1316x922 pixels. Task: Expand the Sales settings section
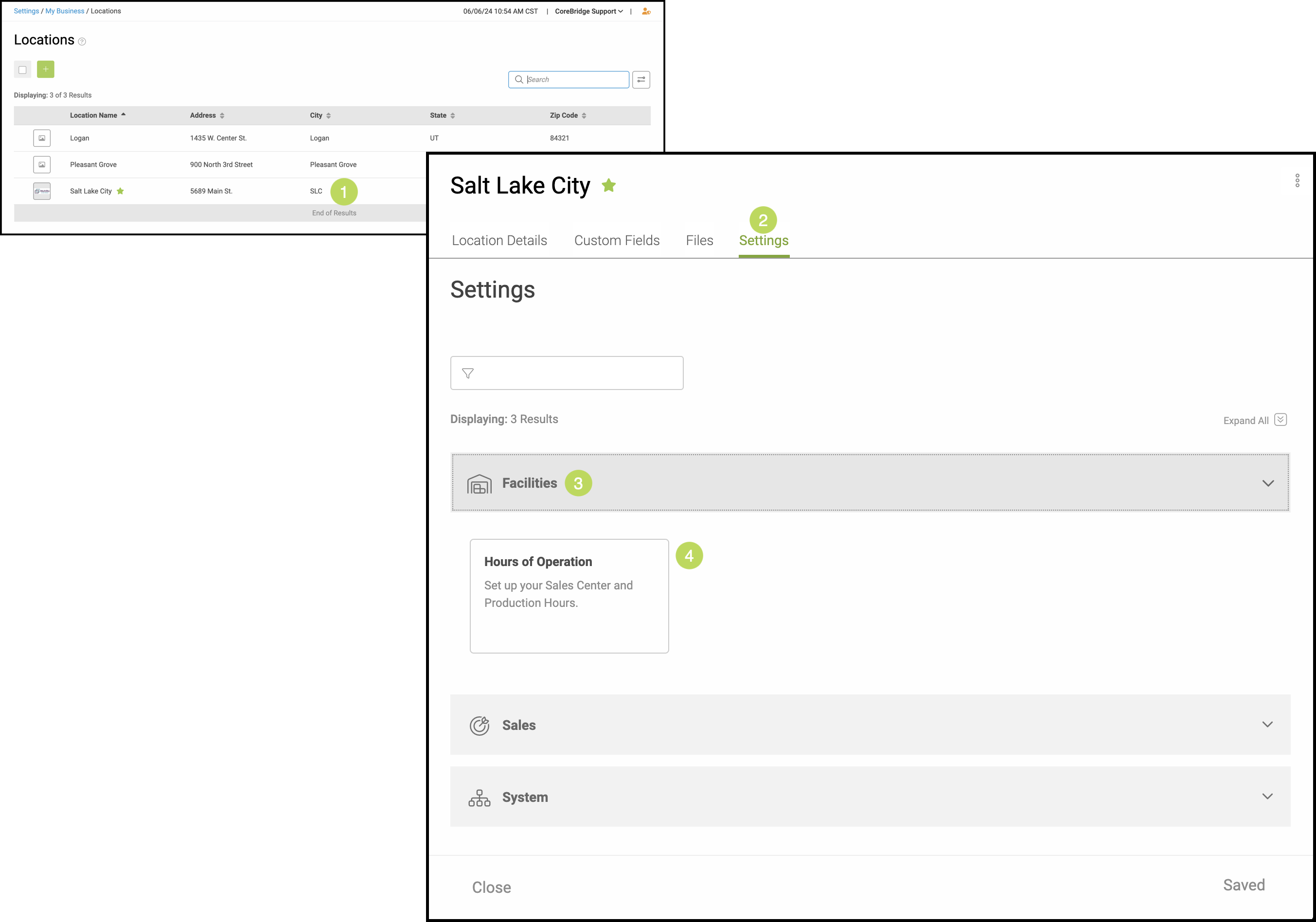(x=1267, y=724)
